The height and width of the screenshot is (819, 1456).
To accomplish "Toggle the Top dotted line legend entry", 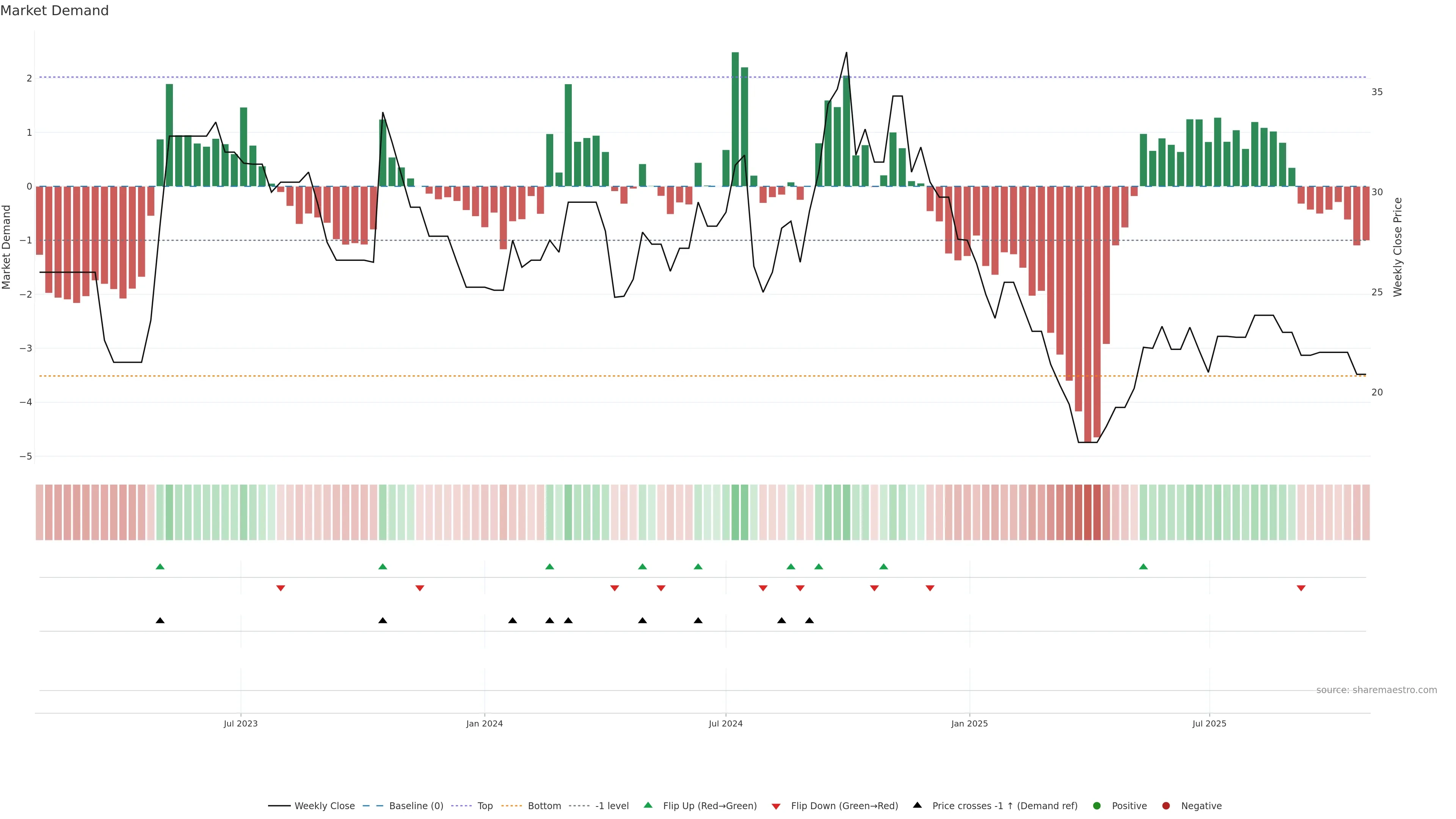I will (485, 805).
